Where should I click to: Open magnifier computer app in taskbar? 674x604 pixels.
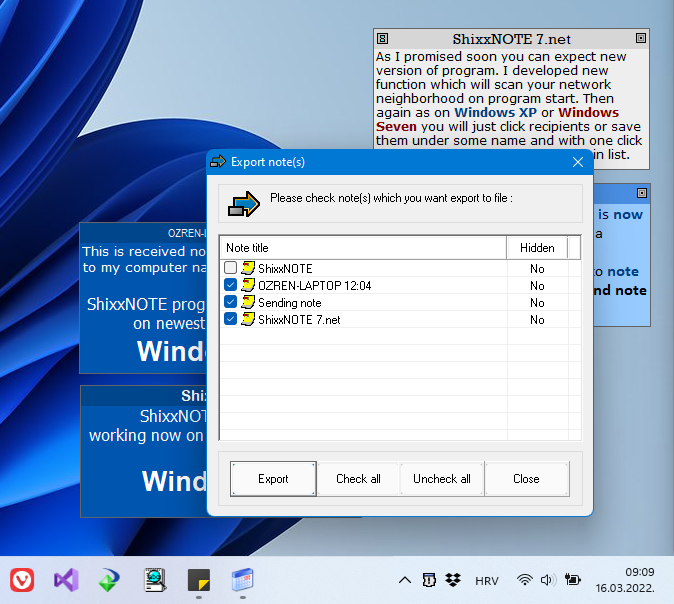click(155, 580)
